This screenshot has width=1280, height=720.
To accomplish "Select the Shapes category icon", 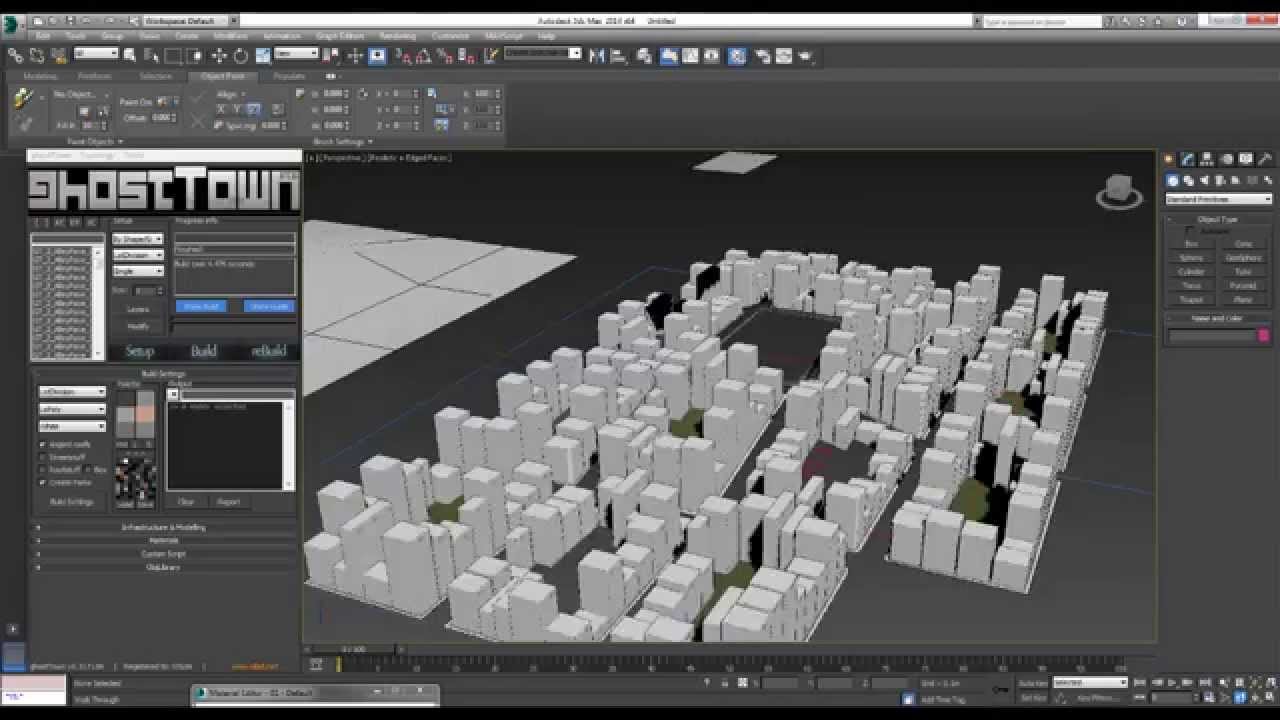I will click(1188, 181).
